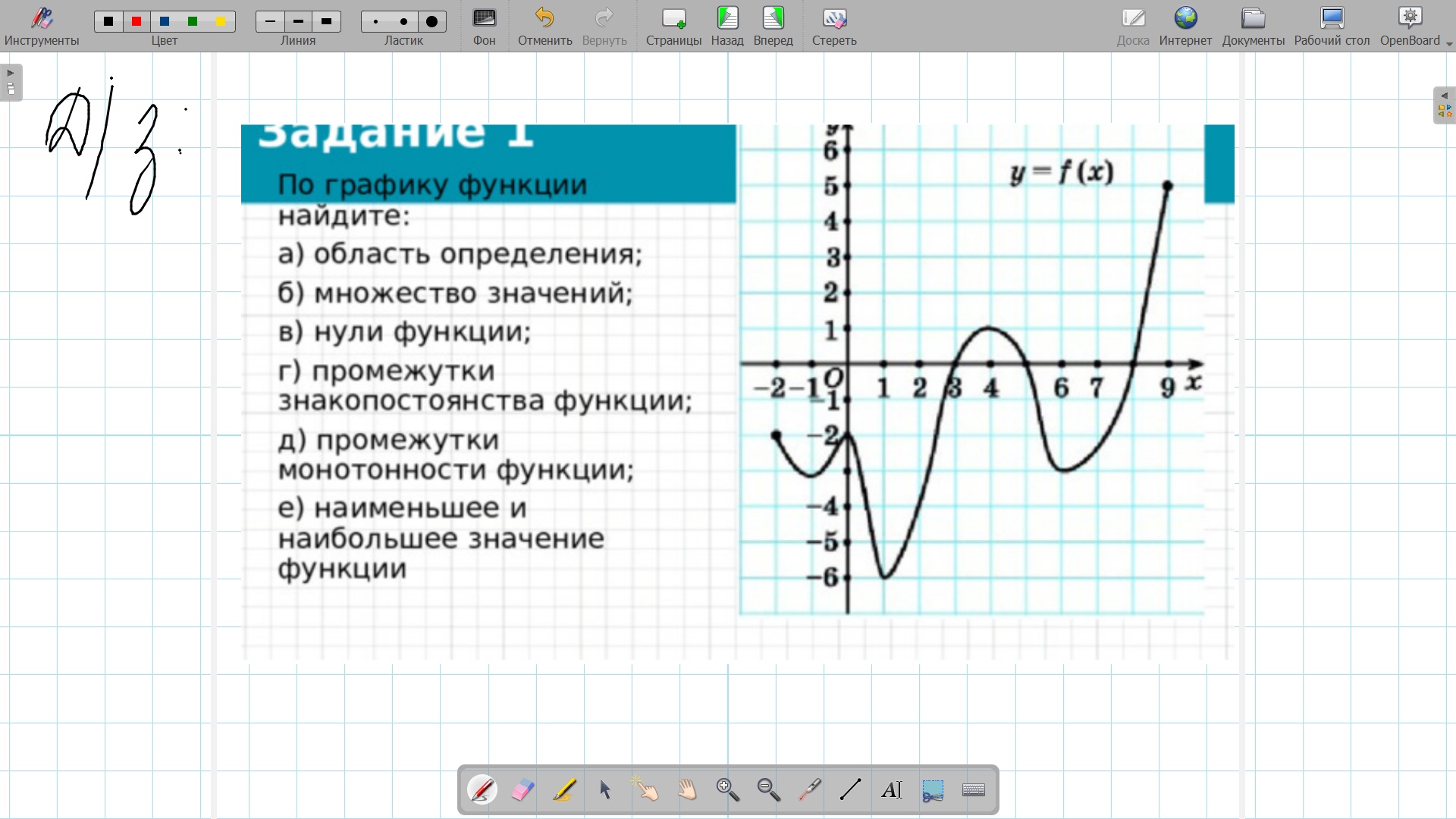Select the thickest line width option
The height and width of the screenshot is (819, 1456).
tap(327, 22)
